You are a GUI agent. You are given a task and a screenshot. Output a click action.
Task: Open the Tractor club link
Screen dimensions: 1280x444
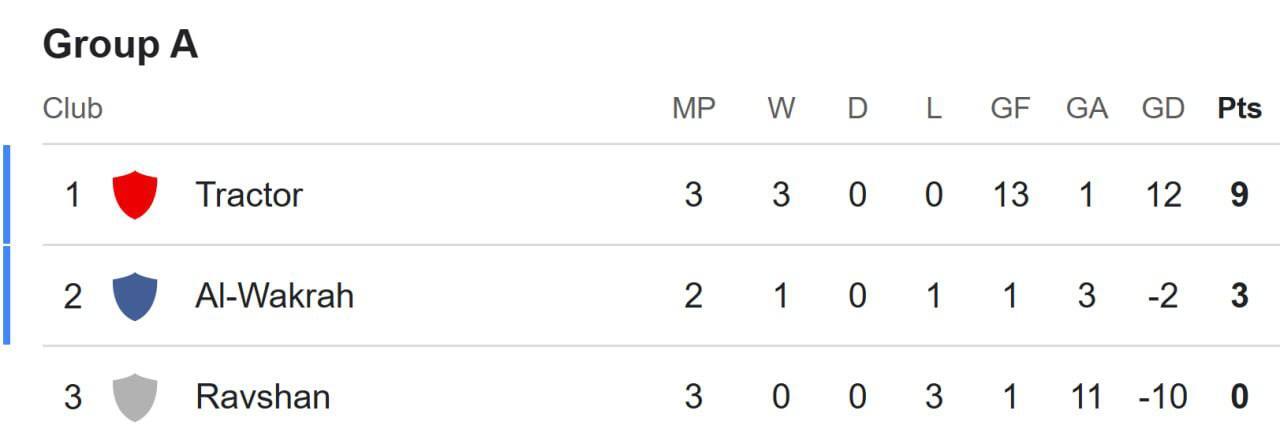(249, 194)
